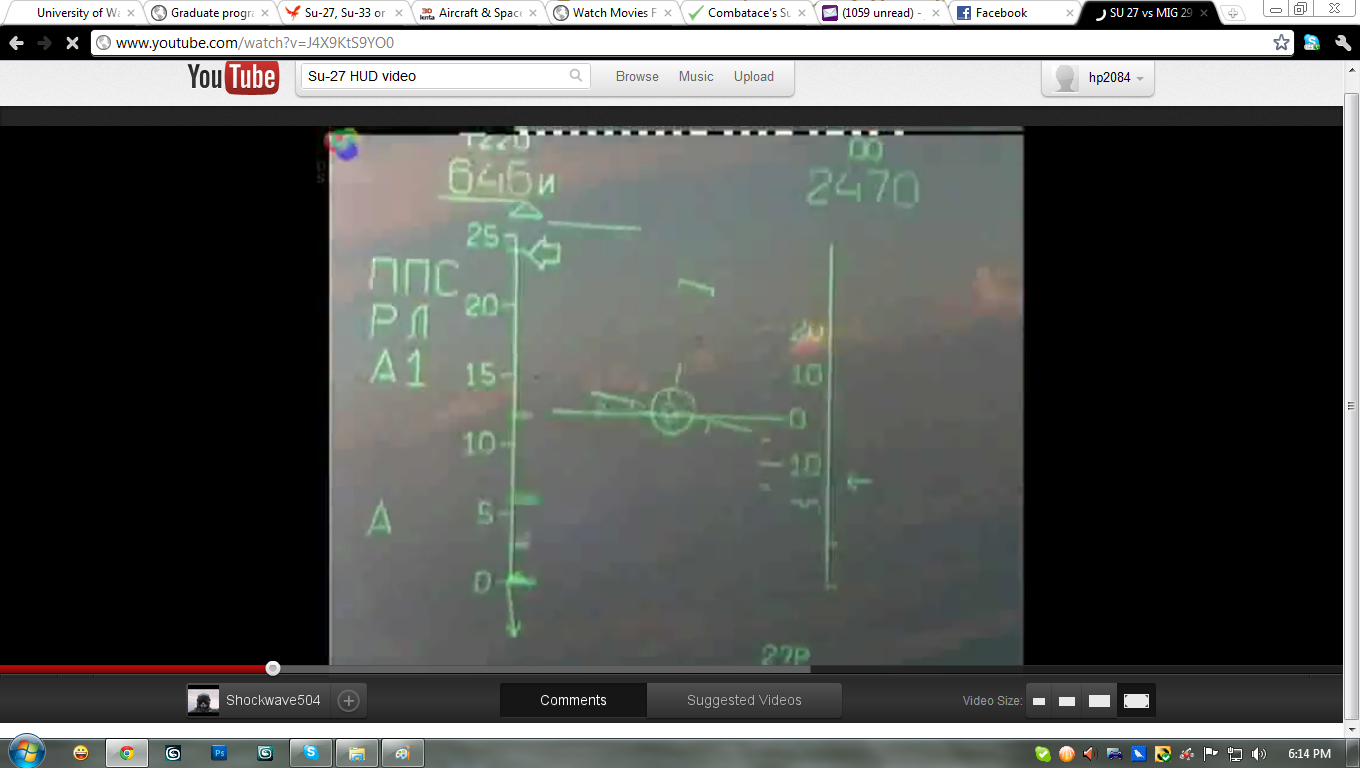This screenshot has width=1360, height=768.
Task: Switch to the Su-27, Su-33 tab
Action: pyautogui.click(x=345, y=13)
